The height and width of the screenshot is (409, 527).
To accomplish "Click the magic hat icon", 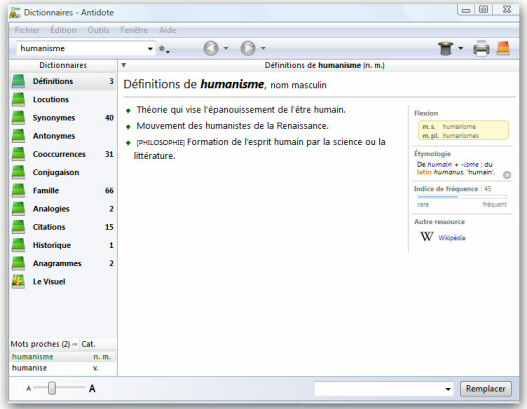I will (446, 48).
